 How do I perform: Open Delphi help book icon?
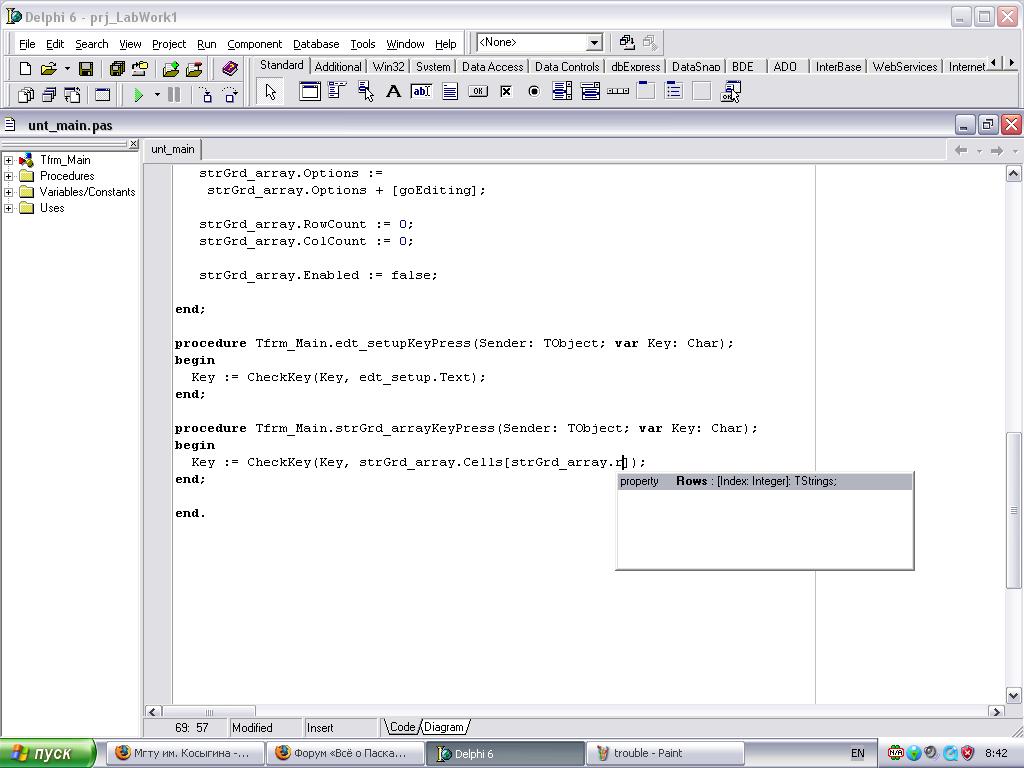point(230,69)
